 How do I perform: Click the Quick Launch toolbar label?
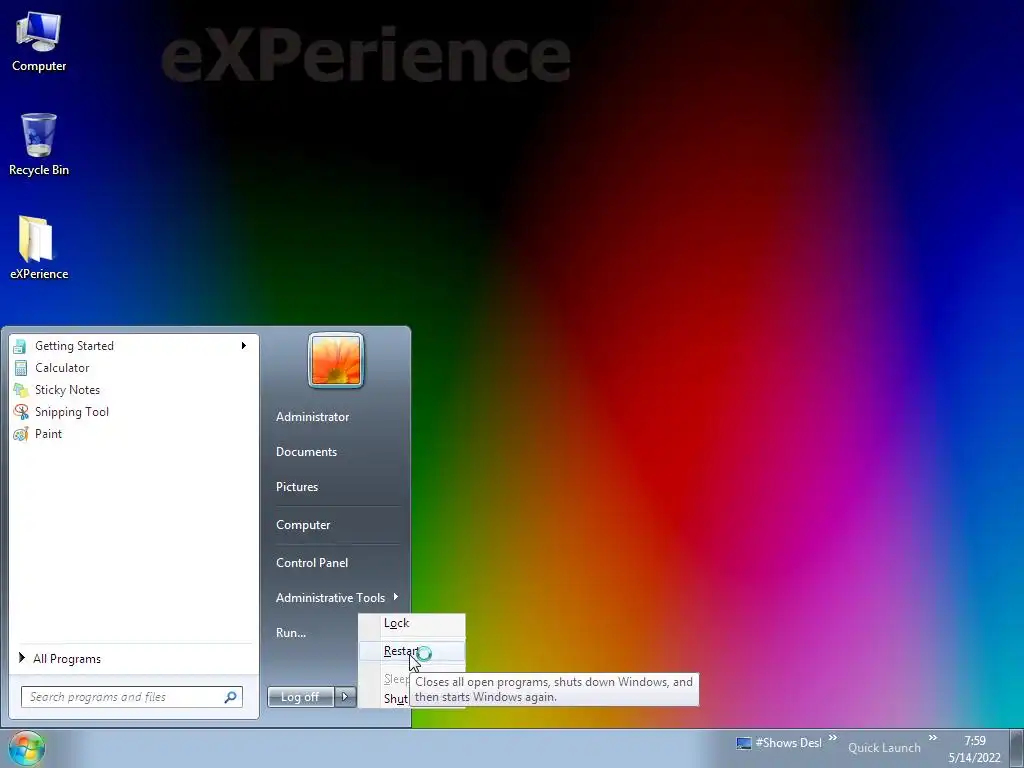884,748
